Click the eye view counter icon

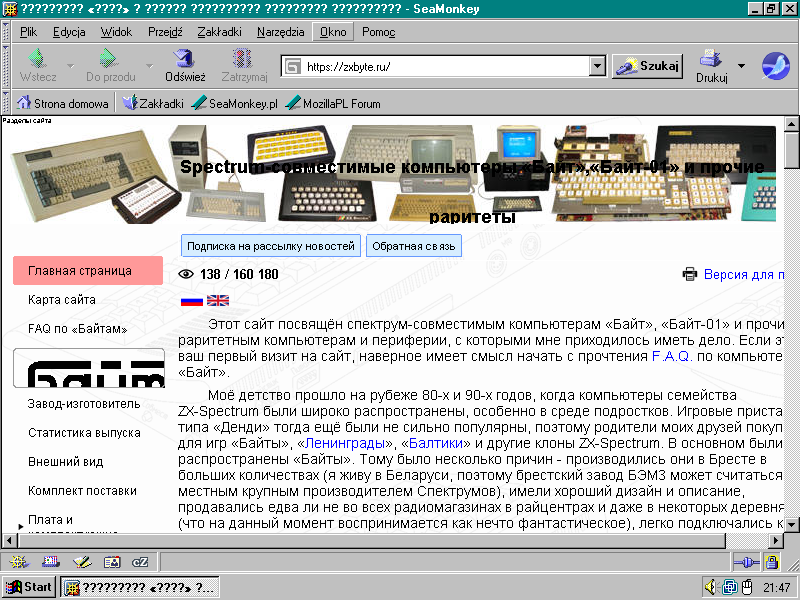click(x=186, y=274)
